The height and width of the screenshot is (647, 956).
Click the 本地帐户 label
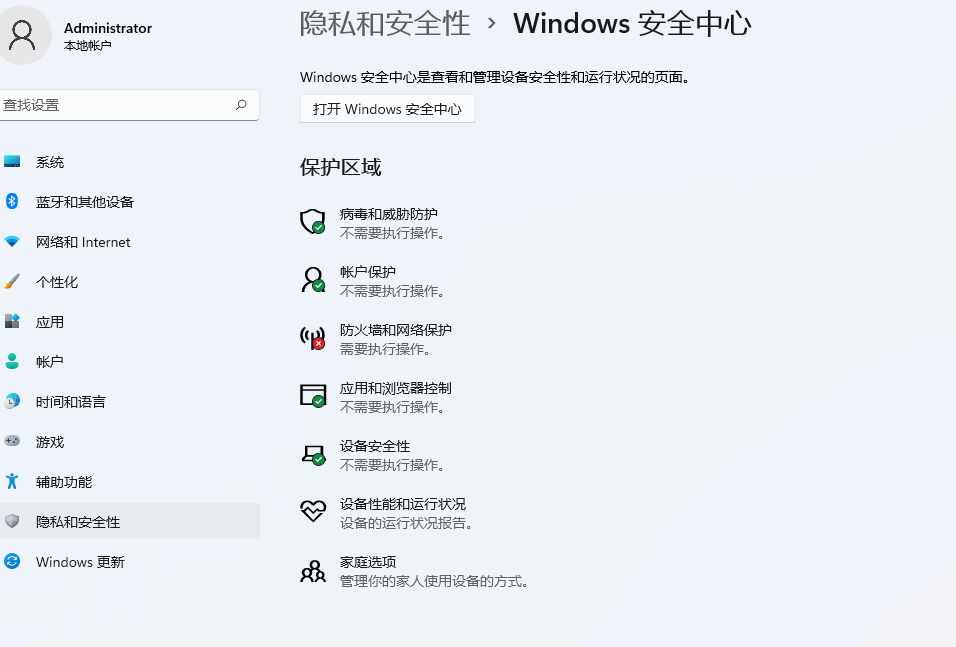88,46
